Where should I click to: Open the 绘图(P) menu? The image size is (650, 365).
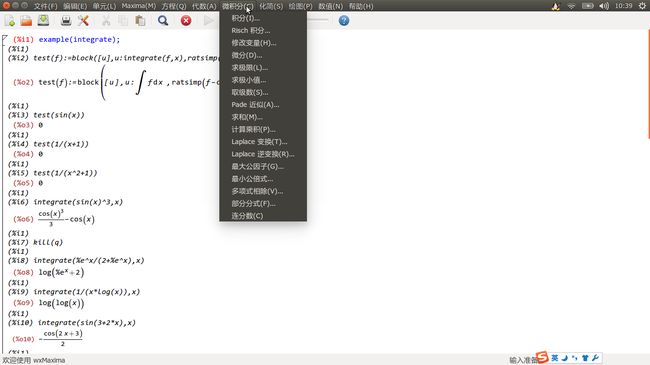coord(301,6)
